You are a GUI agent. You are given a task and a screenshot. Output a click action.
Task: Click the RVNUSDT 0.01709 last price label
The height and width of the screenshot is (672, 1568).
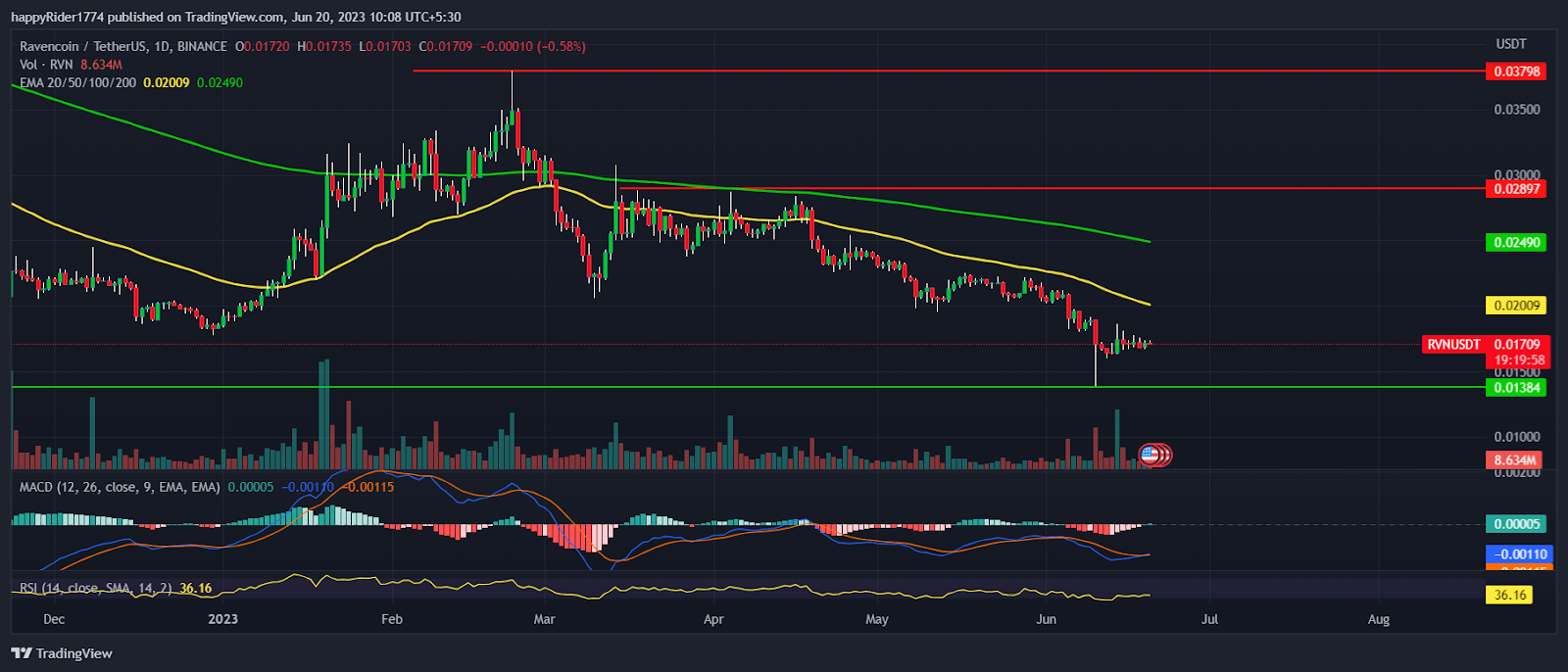click(x=1484, y=345)
